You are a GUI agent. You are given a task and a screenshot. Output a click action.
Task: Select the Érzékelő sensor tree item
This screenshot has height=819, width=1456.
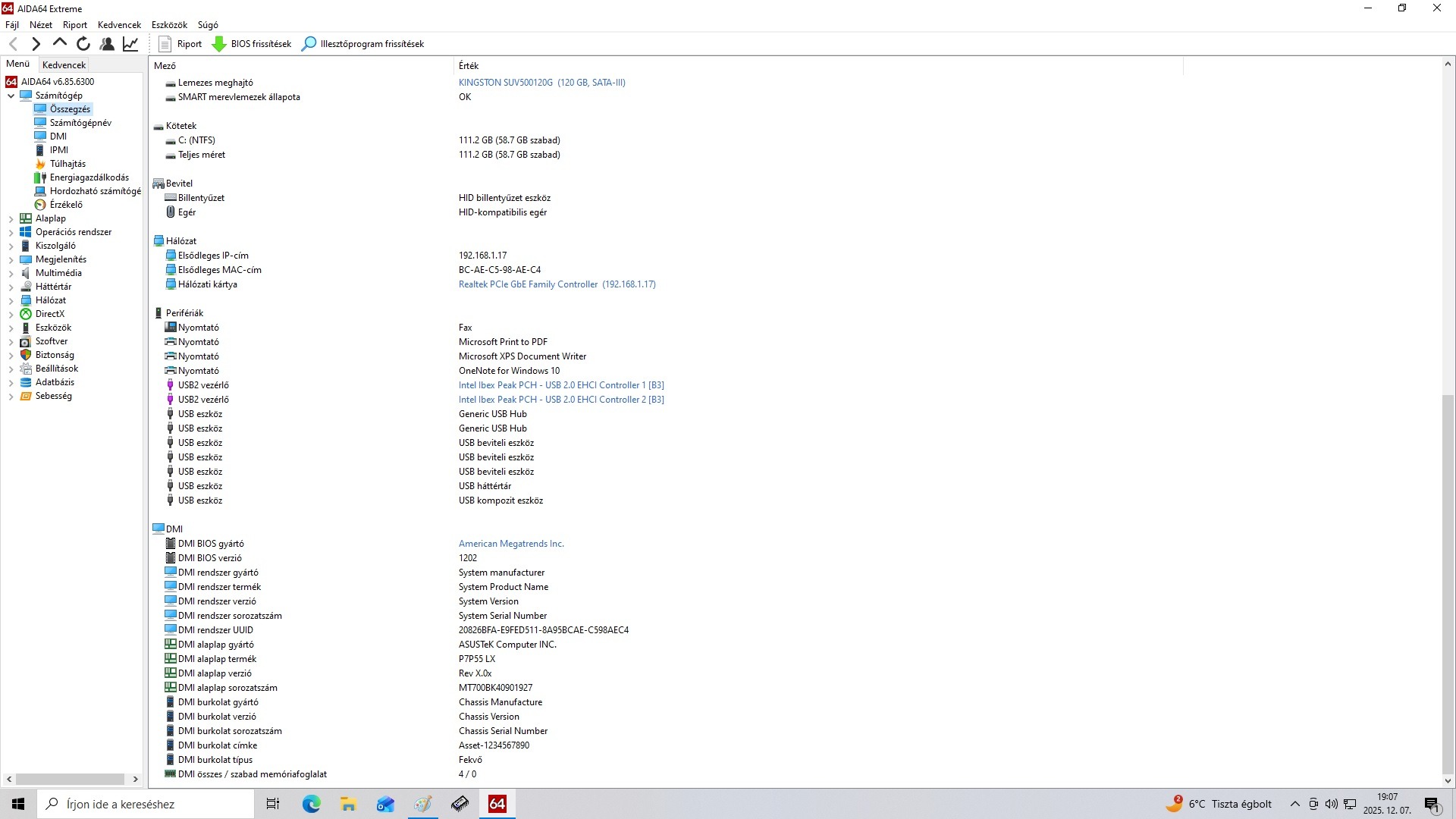coord(65,205)
